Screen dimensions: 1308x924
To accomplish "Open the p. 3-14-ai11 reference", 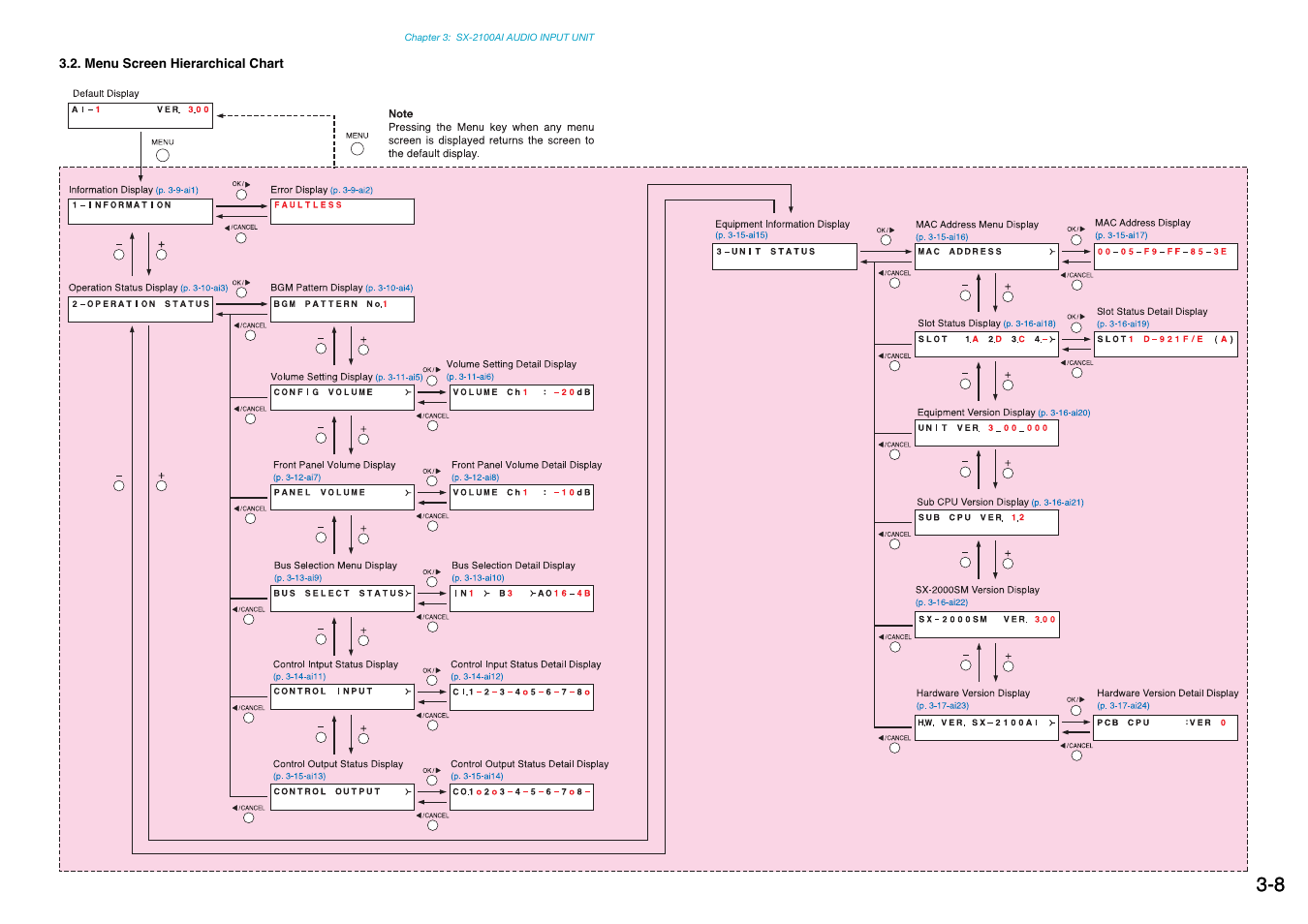I will pos(299,677).
